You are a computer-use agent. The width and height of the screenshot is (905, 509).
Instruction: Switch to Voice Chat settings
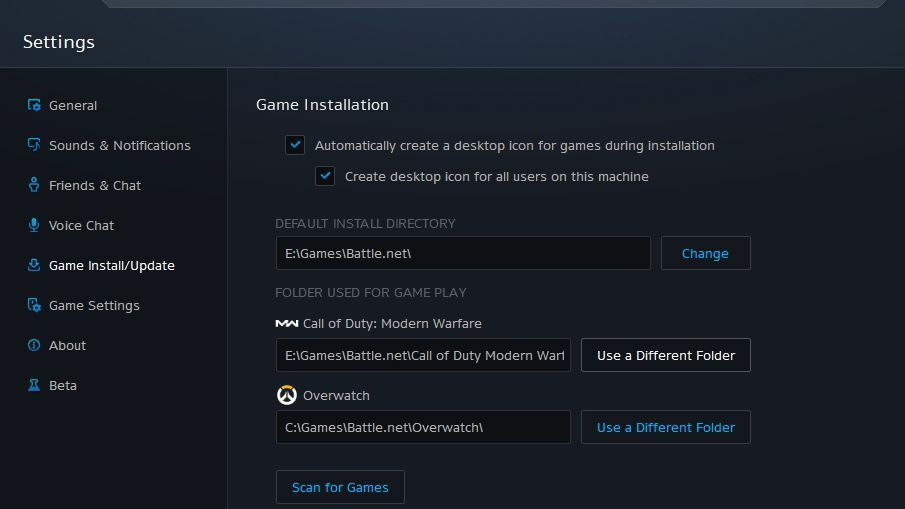click(81, 225)
